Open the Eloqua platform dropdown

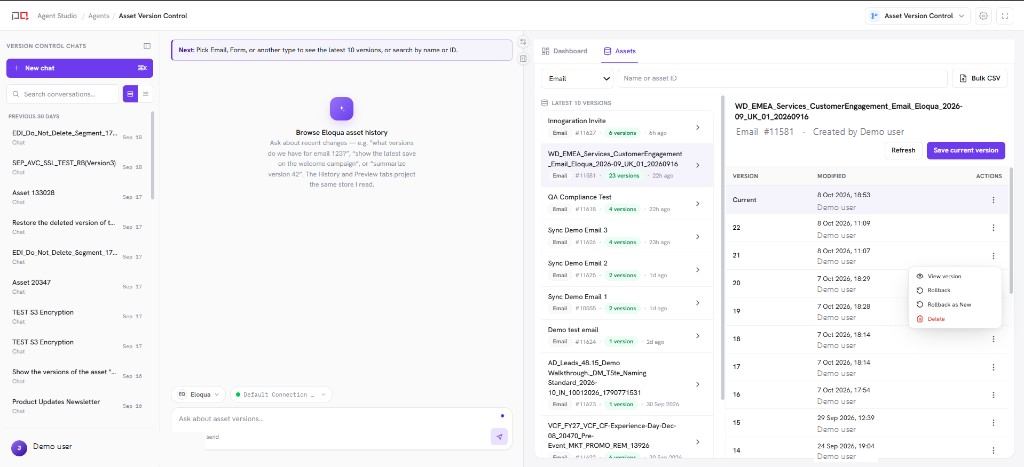click(x=199, y=395)
